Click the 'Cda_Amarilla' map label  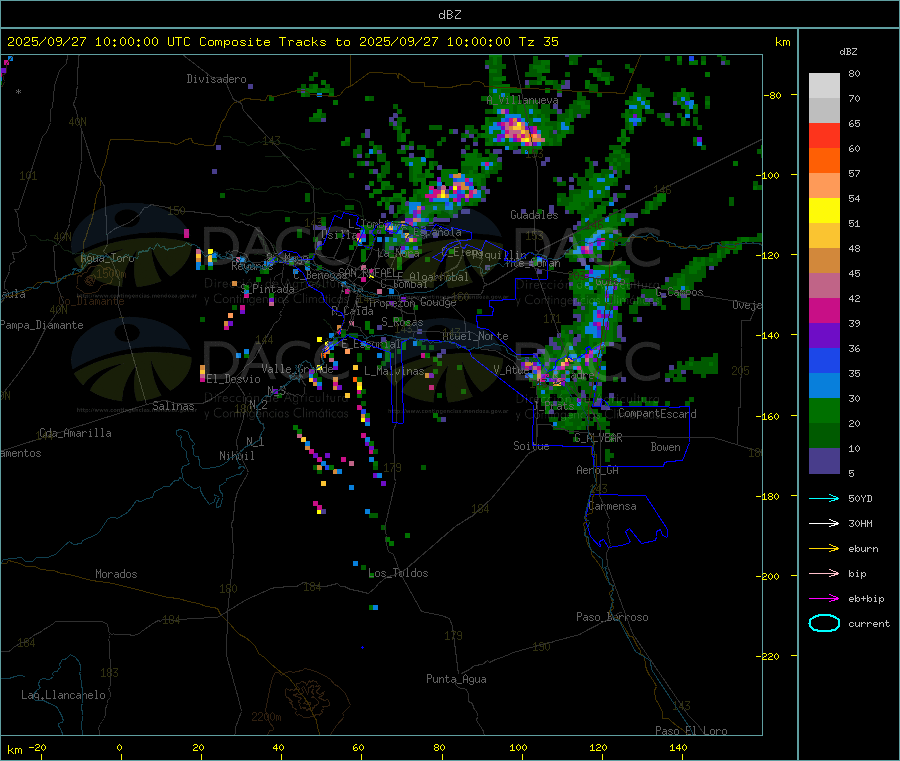coord(75,433)
